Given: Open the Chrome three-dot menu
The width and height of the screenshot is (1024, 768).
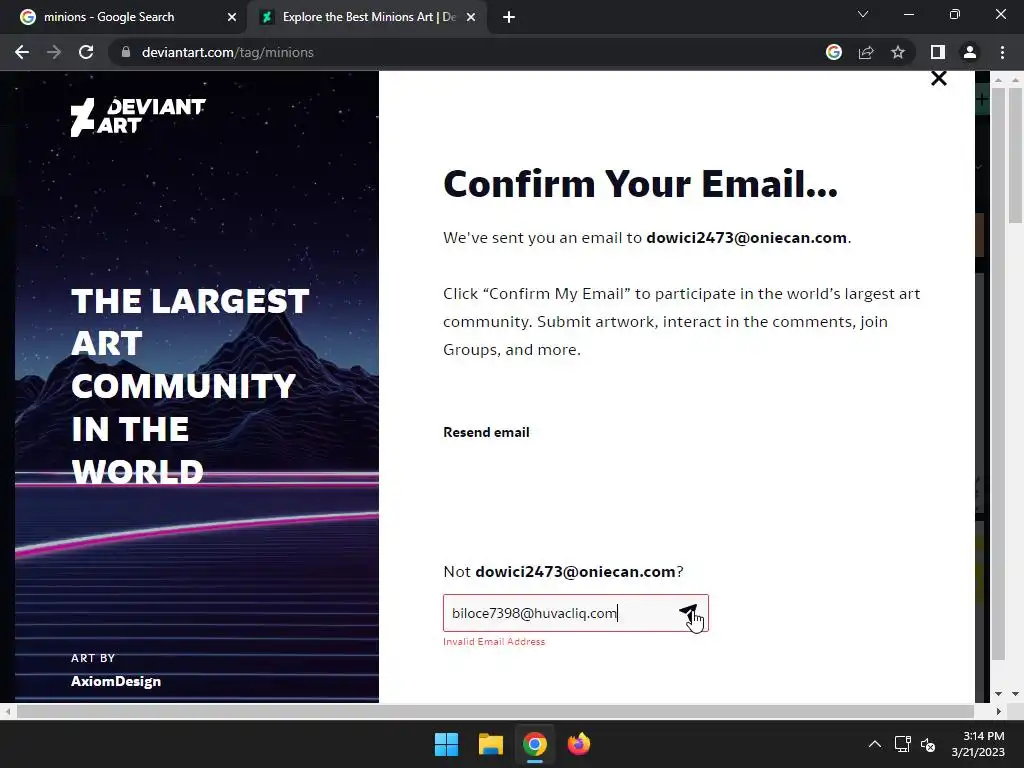Looking at the screenshot, I should click(1002, 52).
